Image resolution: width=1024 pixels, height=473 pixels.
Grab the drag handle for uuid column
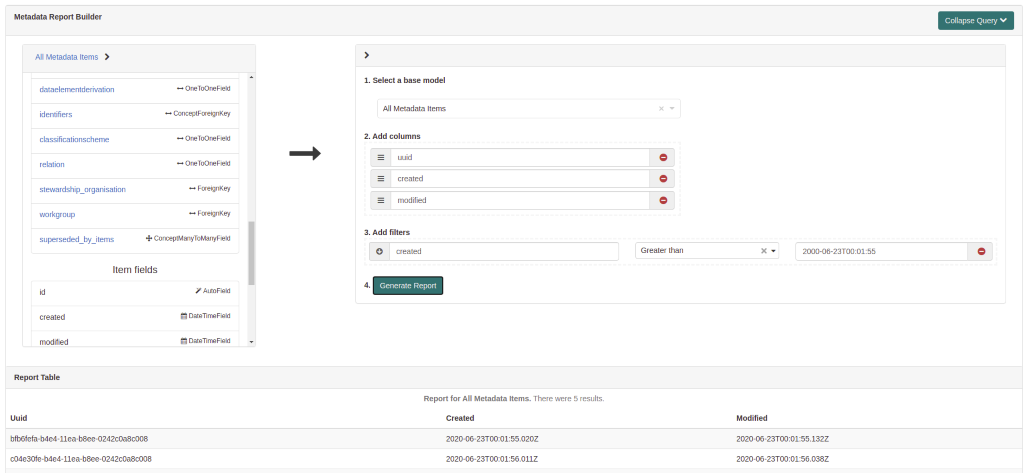(x=381, y=157)
